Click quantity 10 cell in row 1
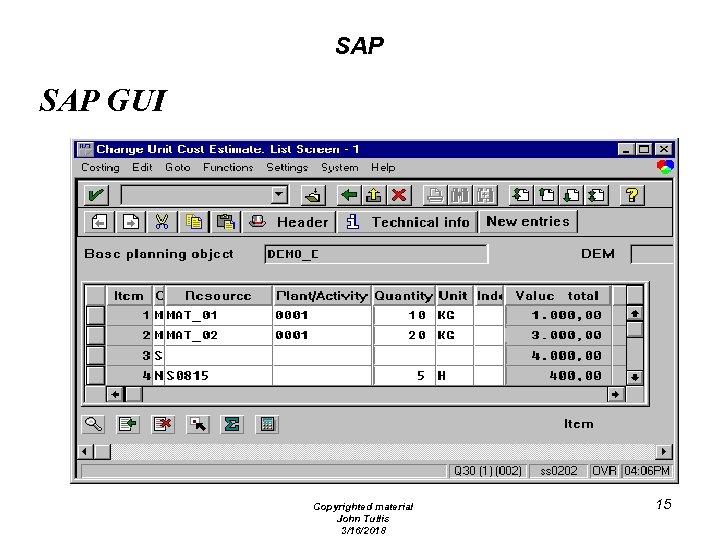Screen dimensions: 720x540 tap(404, 315)
